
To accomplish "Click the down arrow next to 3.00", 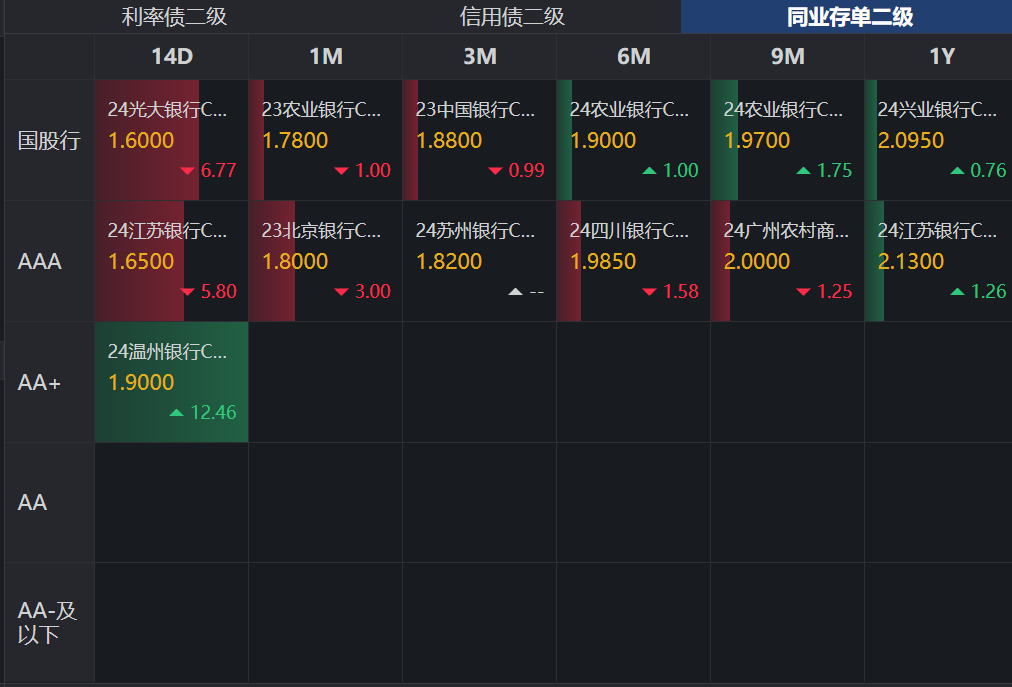I will coord(341,292).
